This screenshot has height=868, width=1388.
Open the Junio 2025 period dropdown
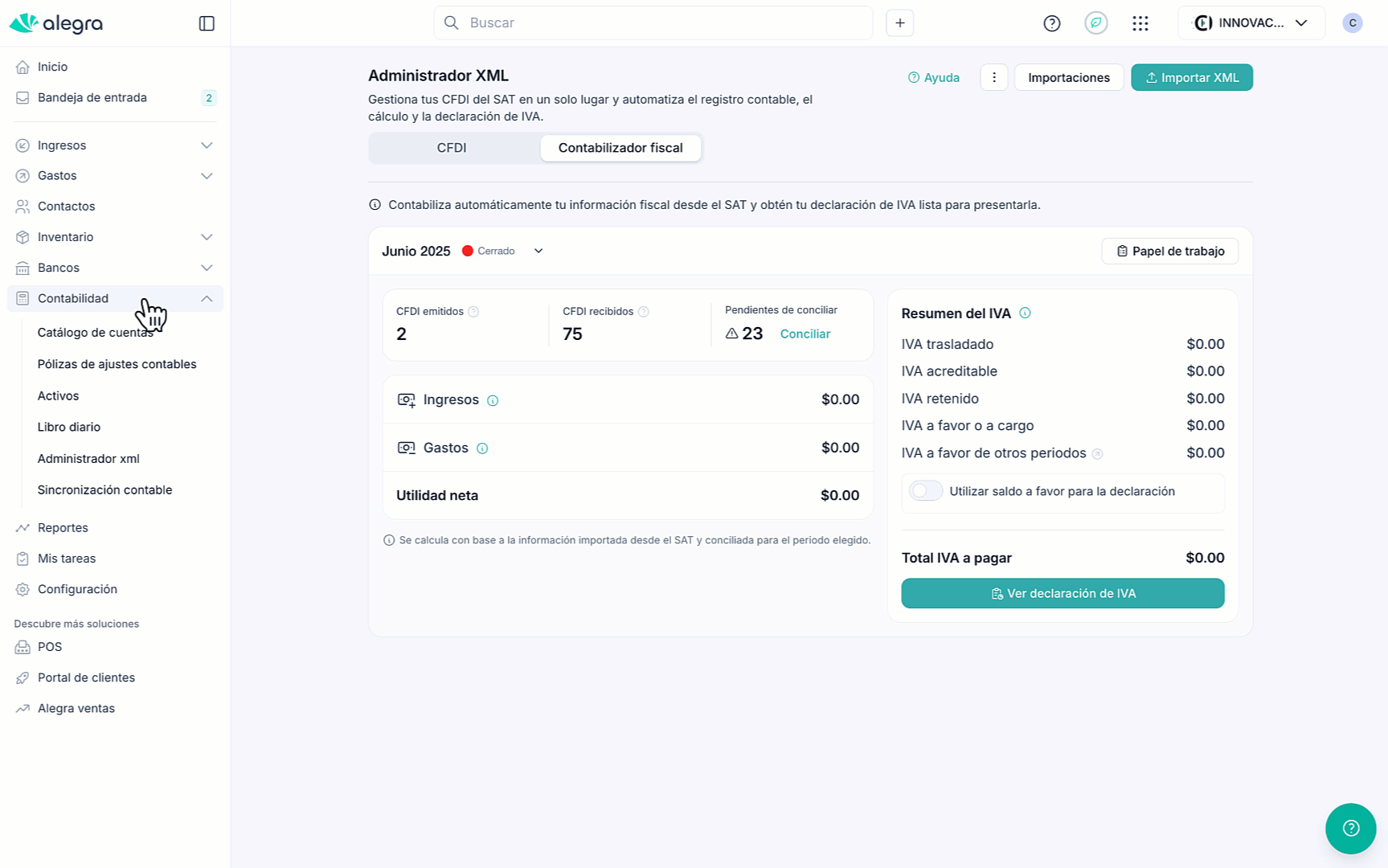[538, 251]
